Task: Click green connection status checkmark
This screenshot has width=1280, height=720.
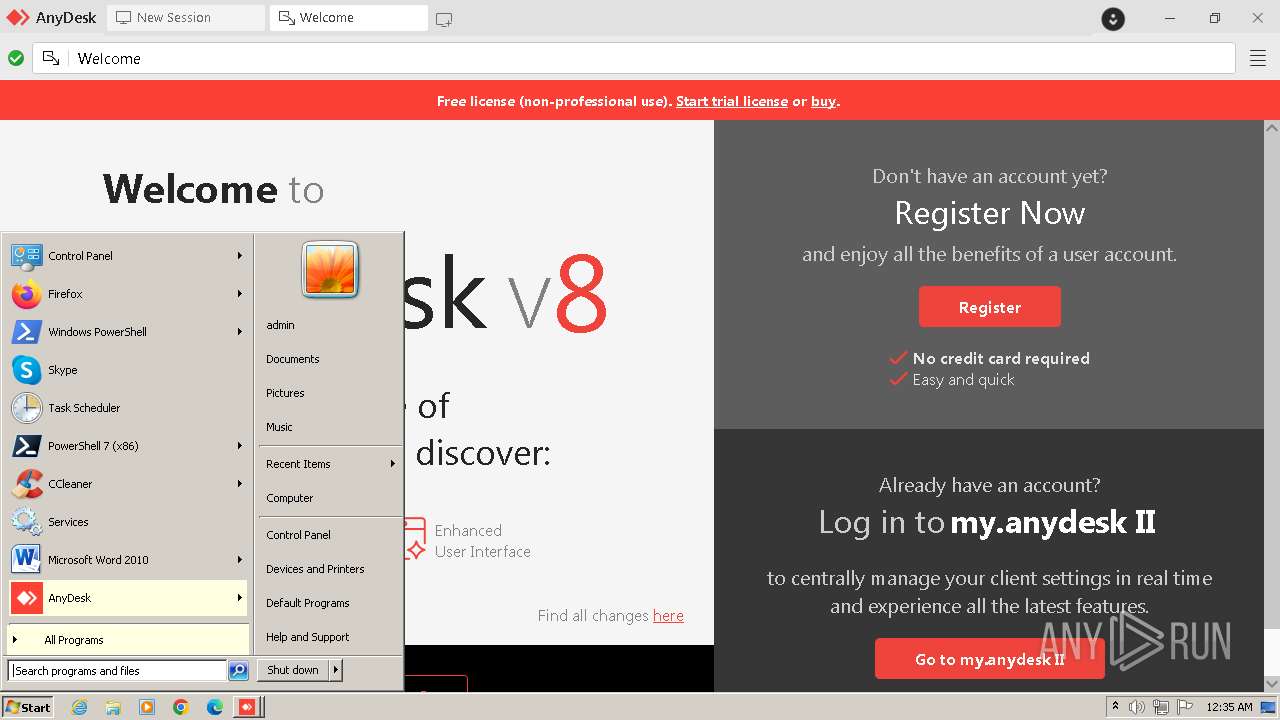Action: coord(16,59)
